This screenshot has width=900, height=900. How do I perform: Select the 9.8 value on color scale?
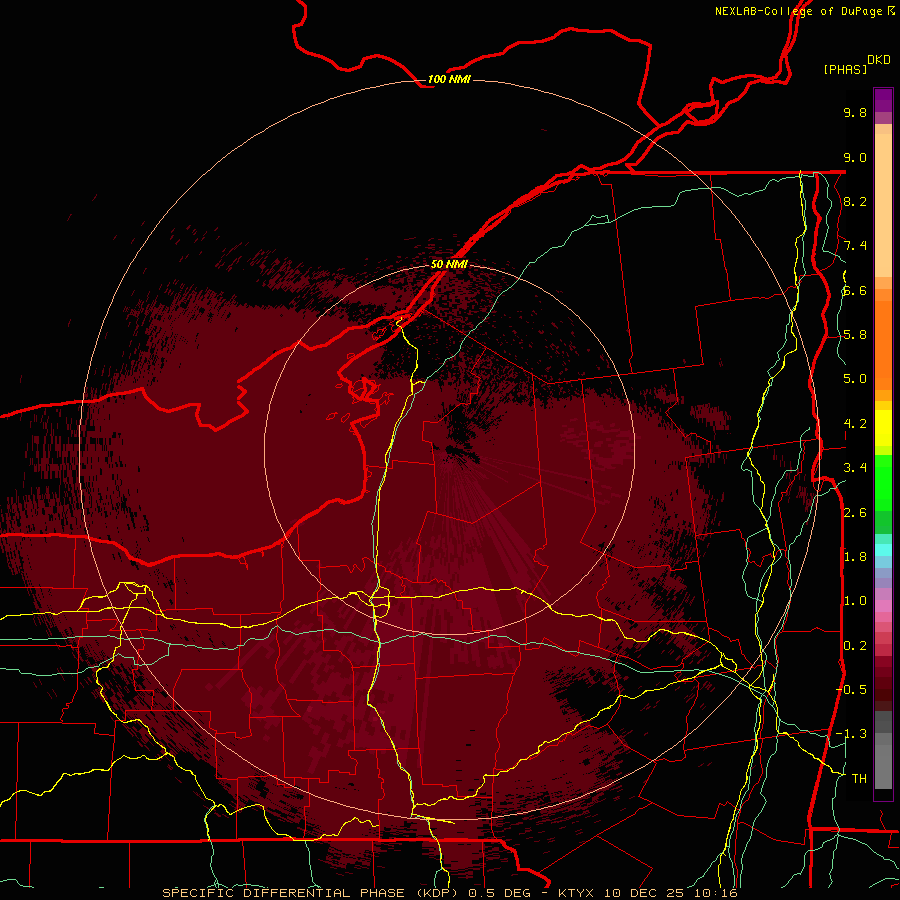pos(855,113)
